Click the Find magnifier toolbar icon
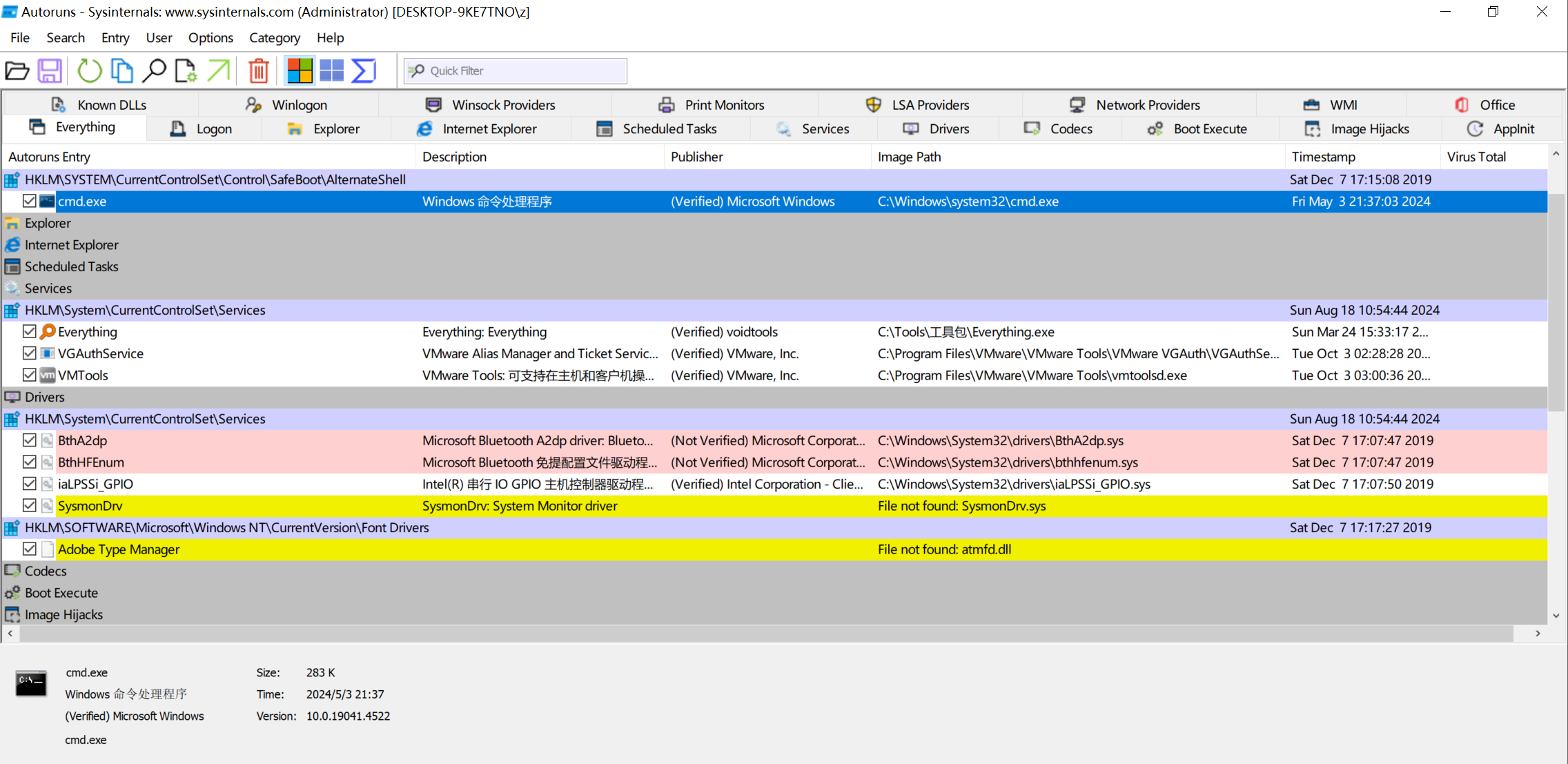Screen dimensions: 1568x764 (x=154, y=70)
